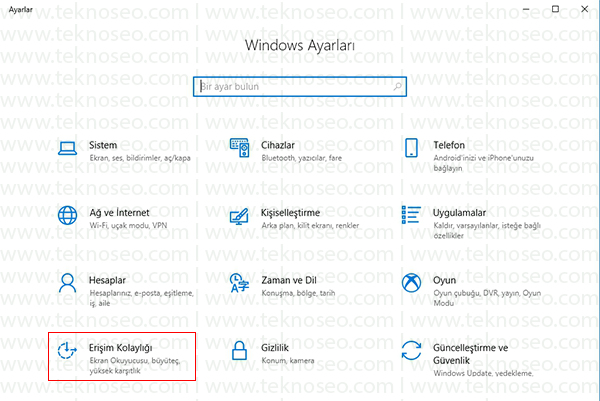
Task: Open the Erişim Kolaylığı title
Action: [121, 348]
